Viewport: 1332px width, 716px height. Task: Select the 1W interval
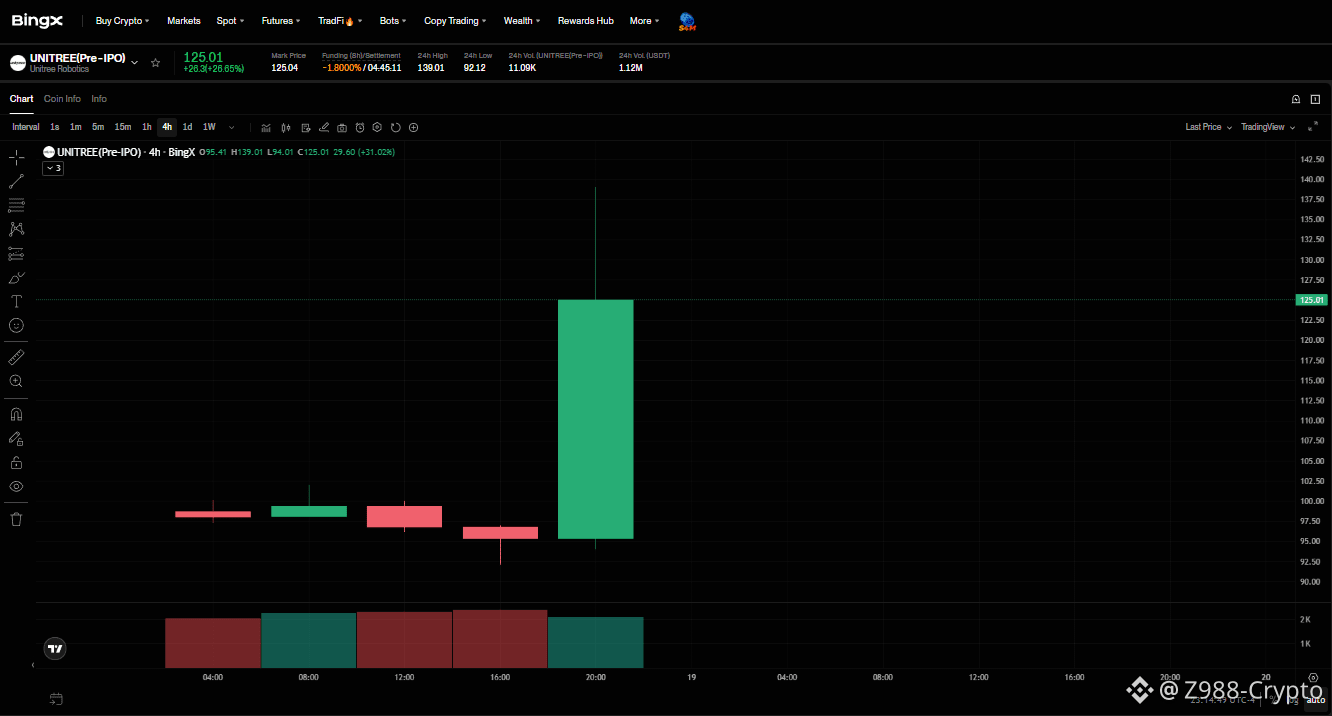pyautogui.click(x=209, y=127)
